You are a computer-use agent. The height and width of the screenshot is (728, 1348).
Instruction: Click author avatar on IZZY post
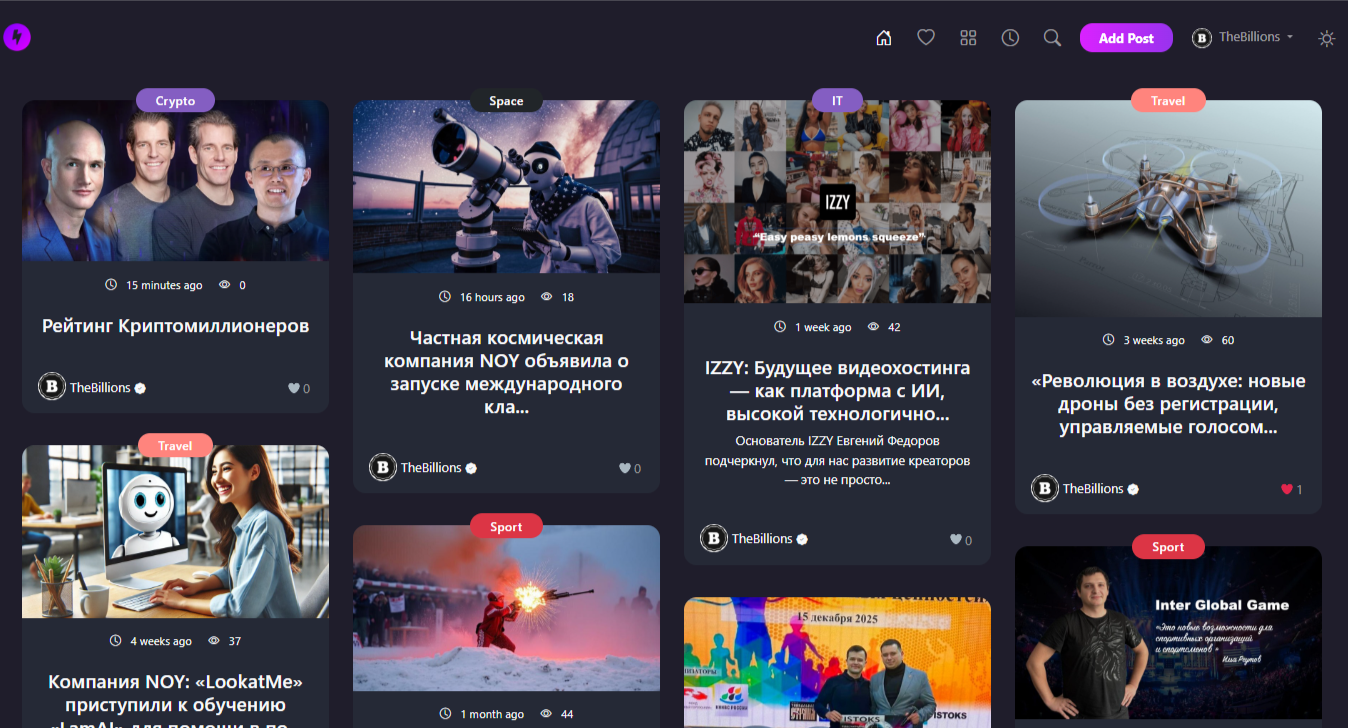tap(714, 538)
